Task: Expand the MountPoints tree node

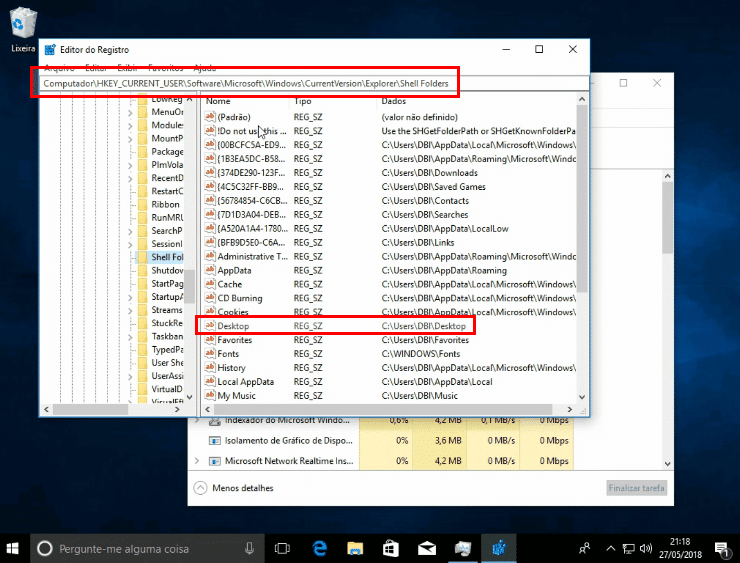Action: [x=130, y=139]
